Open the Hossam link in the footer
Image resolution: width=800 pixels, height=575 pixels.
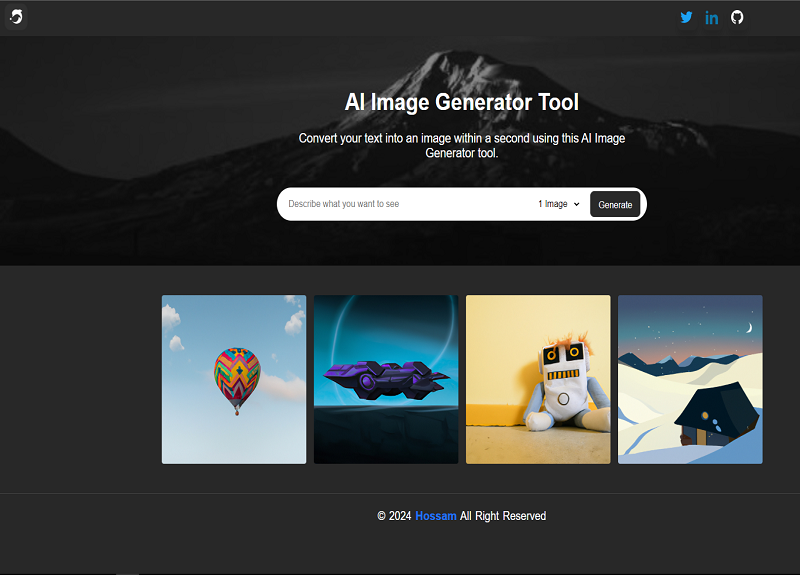tap(435, 516)
